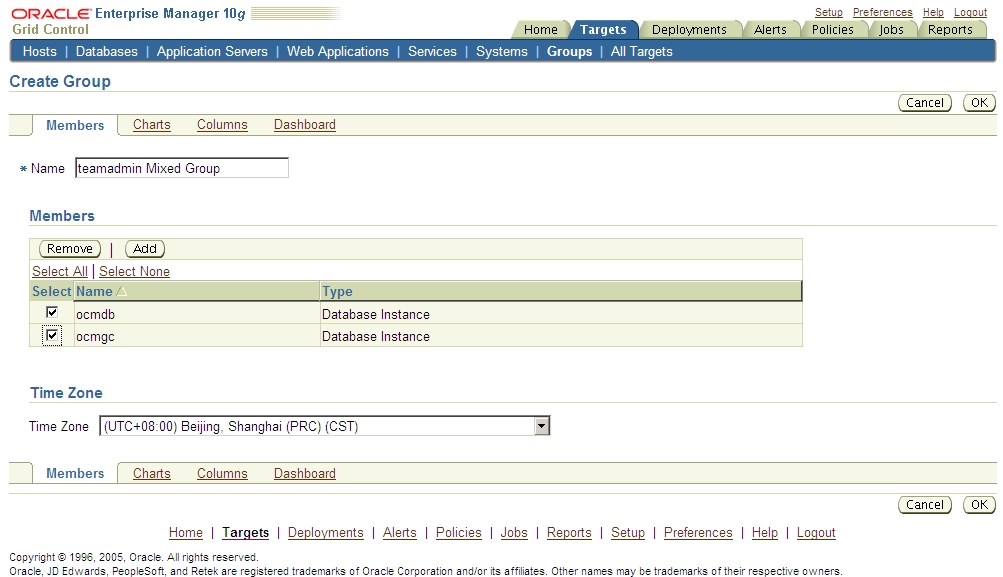This screenshot has height=577, width=1003.
Task: Go to the Policies main tab
Action: 832,29
